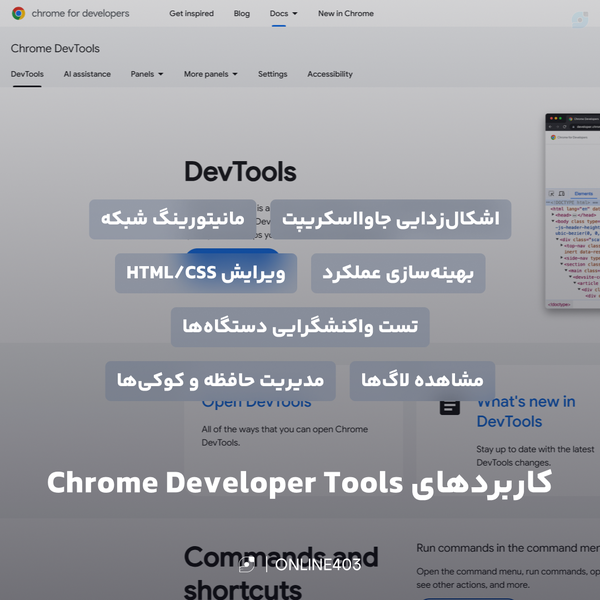Click the بهینه‌سازی عملکرد tag

[x=398, y=273]
